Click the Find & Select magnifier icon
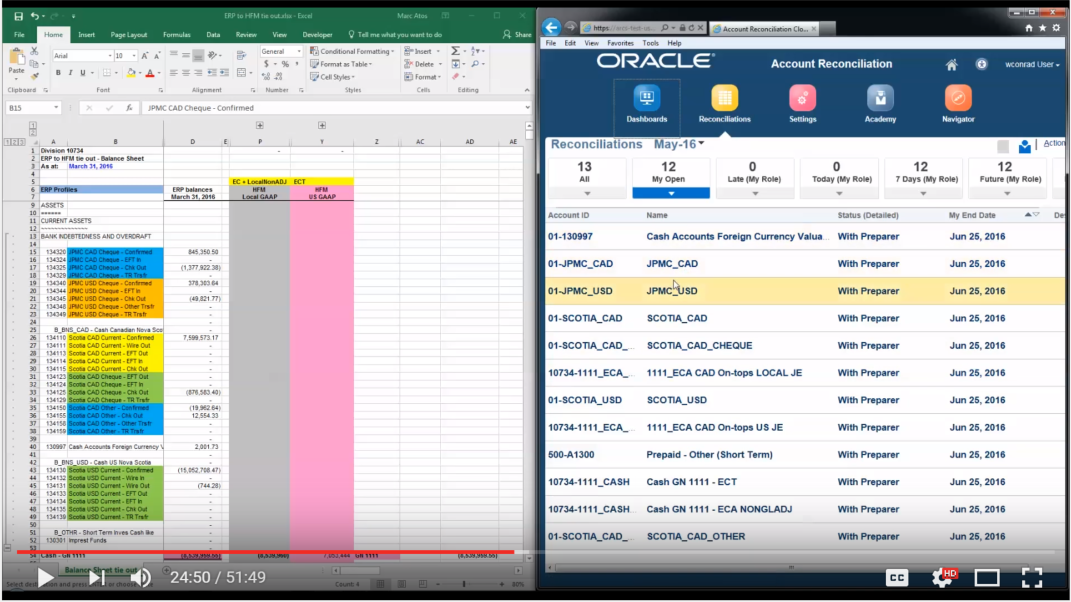Screen dimensions: 1071x602 pyautogui.click(x=475, y=64)
